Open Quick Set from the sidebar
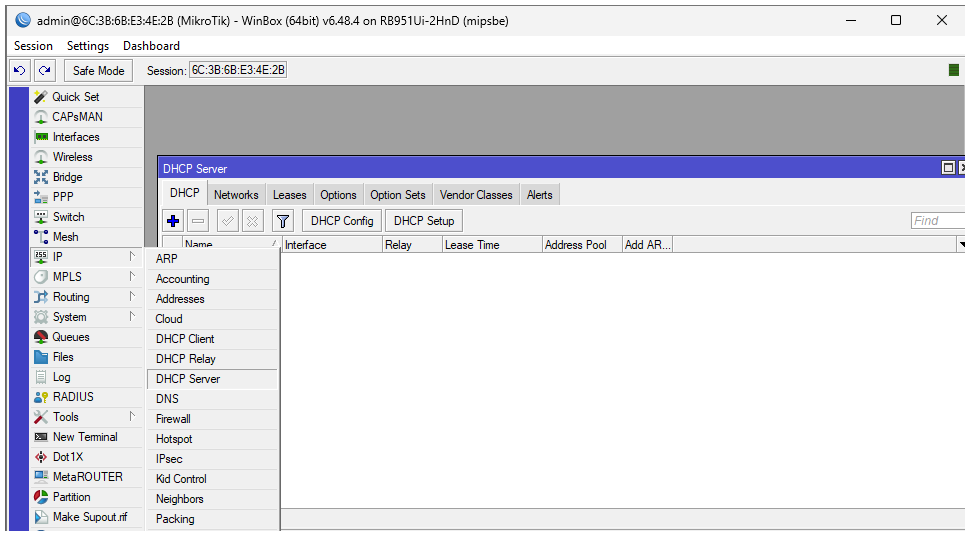 (x=87, y=97)
